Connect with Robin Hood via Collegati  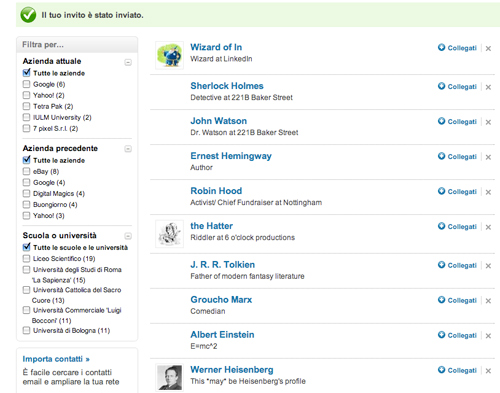pyautogui.click(x=457, y=192)
